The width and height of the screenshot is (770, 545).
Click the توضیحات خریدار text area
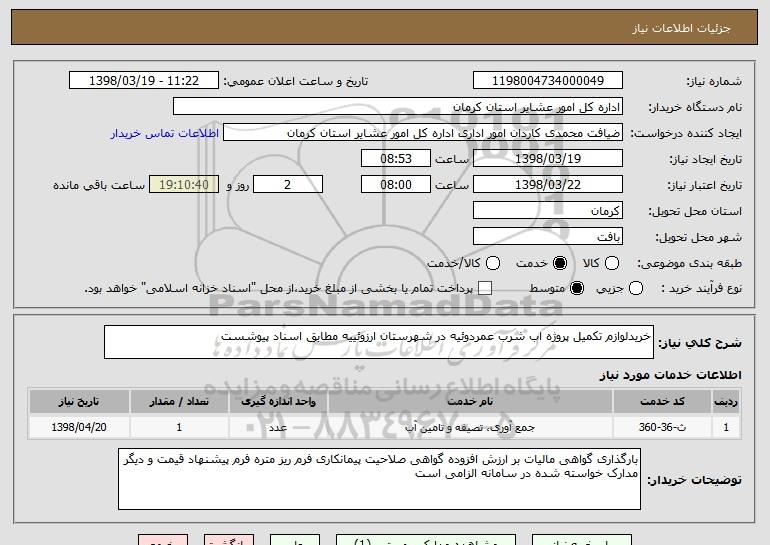click(x=380, y=479)
